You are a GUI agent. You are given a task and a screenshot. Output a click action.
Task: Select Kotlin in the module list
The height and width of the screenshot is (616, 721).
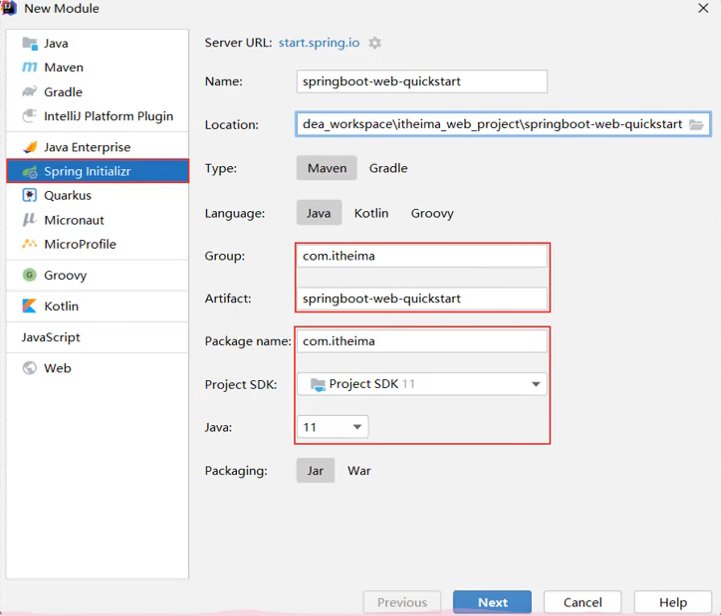pos(97,306)
